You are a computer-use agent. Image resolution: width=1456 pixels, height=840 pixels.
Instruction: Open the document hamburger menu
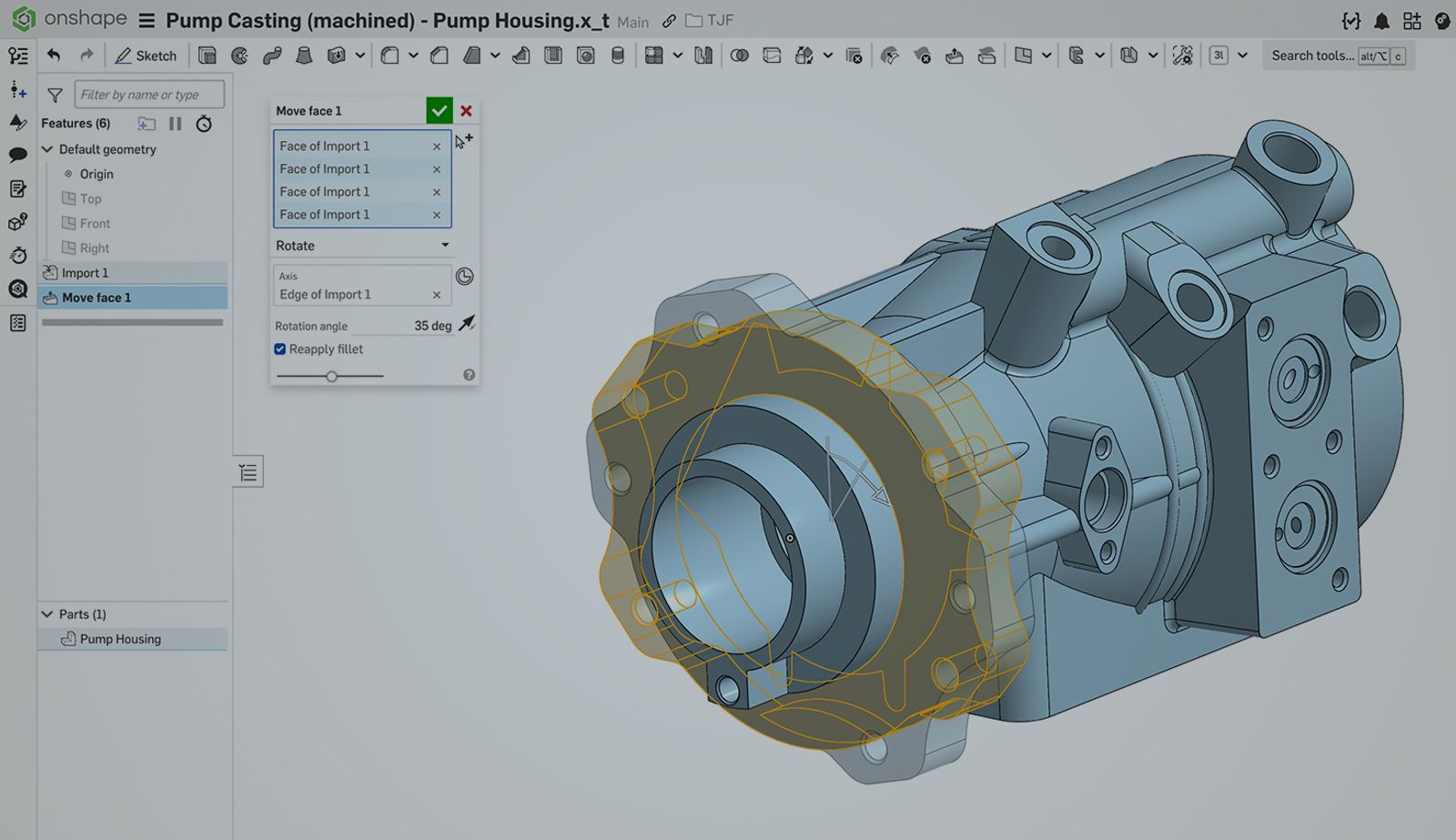(x=147, y=20)
